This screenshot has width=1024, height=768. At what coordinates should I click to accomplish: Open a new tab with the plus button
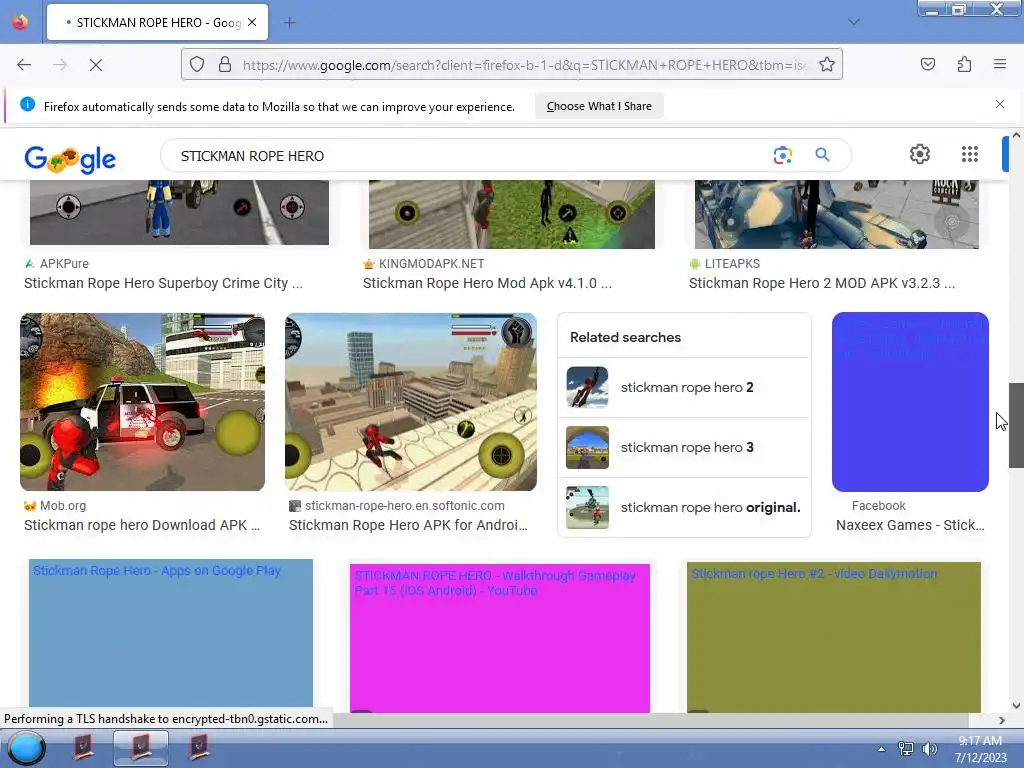click(289, 22)
